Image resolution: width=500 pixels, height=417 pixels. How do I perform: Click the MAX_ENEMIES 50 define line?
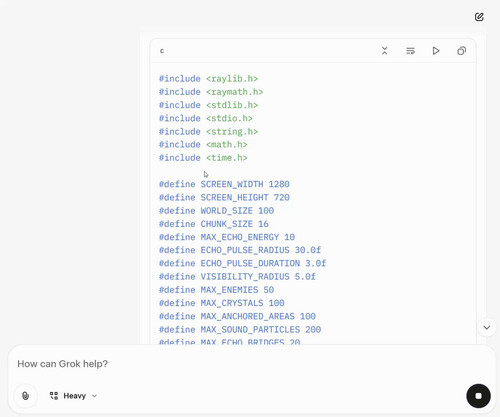[216, 290]
